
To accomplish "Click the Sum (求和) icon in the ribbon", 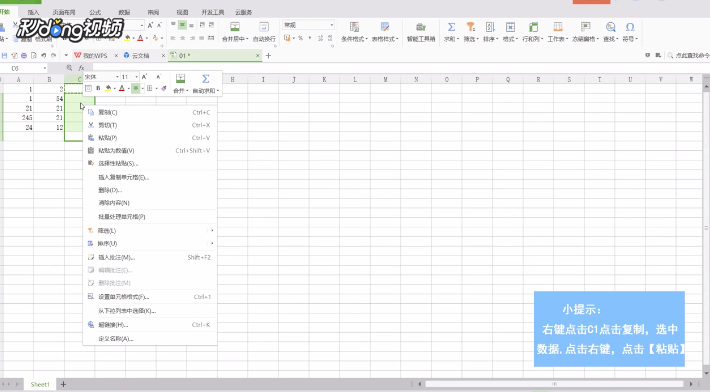I will pyautogui.click(x=451, y=27).
